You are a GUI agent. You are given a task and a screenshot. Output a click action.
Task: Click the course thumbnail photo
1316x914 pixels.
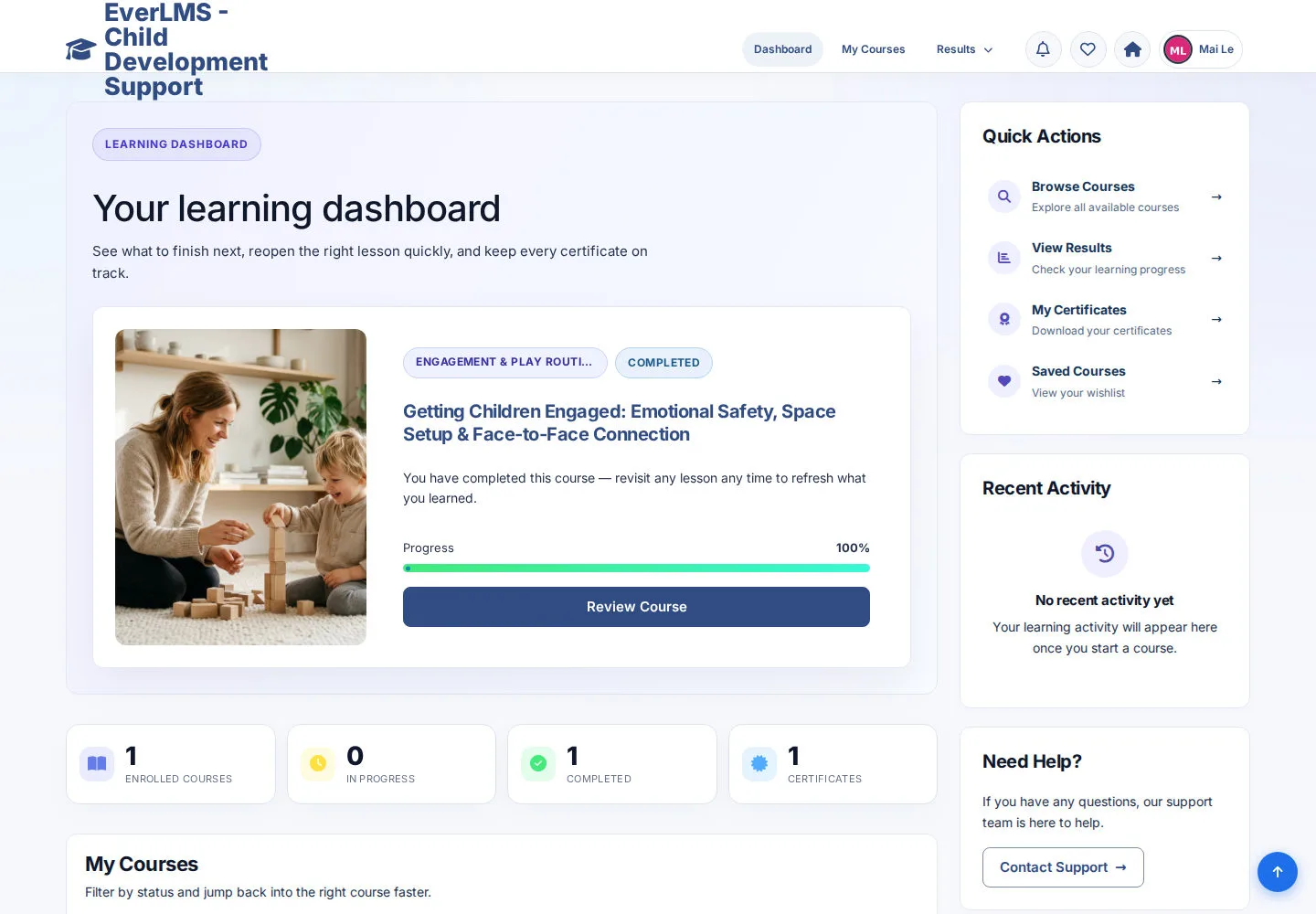(240, 487)
